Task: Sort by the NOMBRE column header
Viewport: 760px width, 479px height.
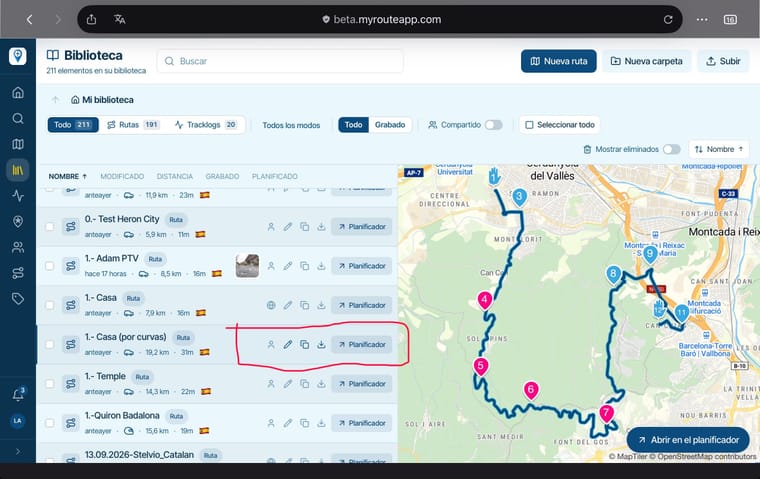Action: click(67, 176)
